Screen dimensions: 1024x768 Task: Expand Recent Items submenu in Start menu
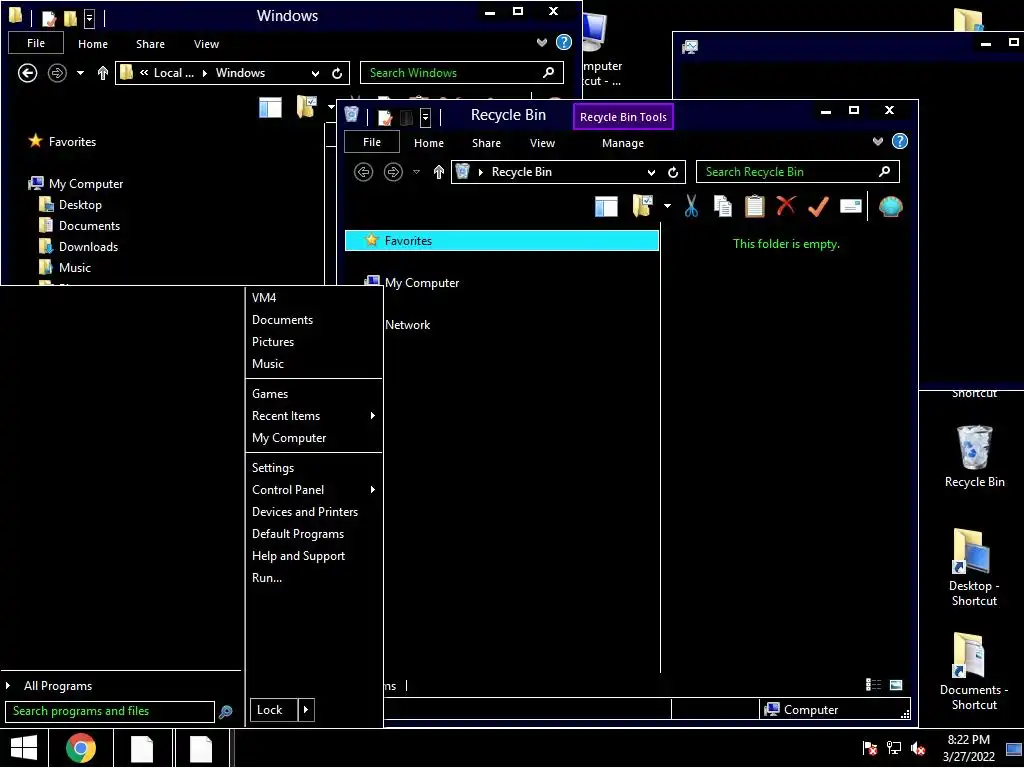click(x=372, y=415)
